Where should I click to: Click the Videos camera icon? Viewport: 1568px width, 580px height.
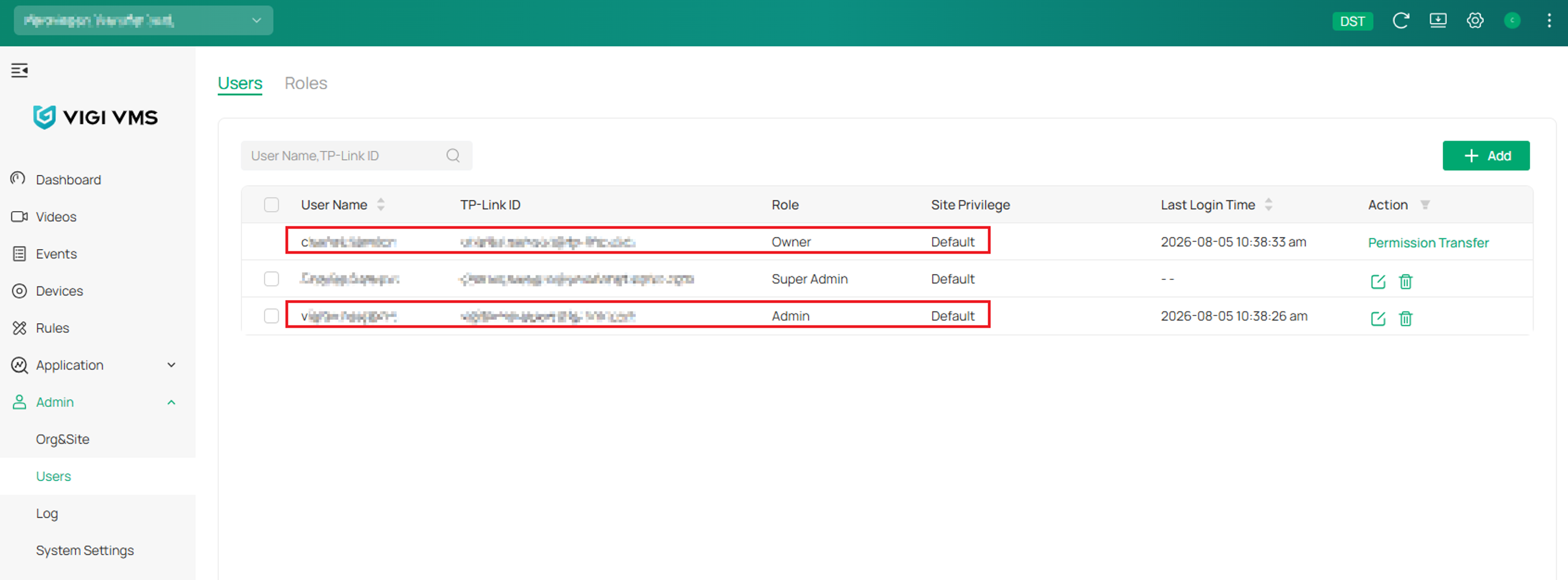pyautogui.click(x=20, y=216)
